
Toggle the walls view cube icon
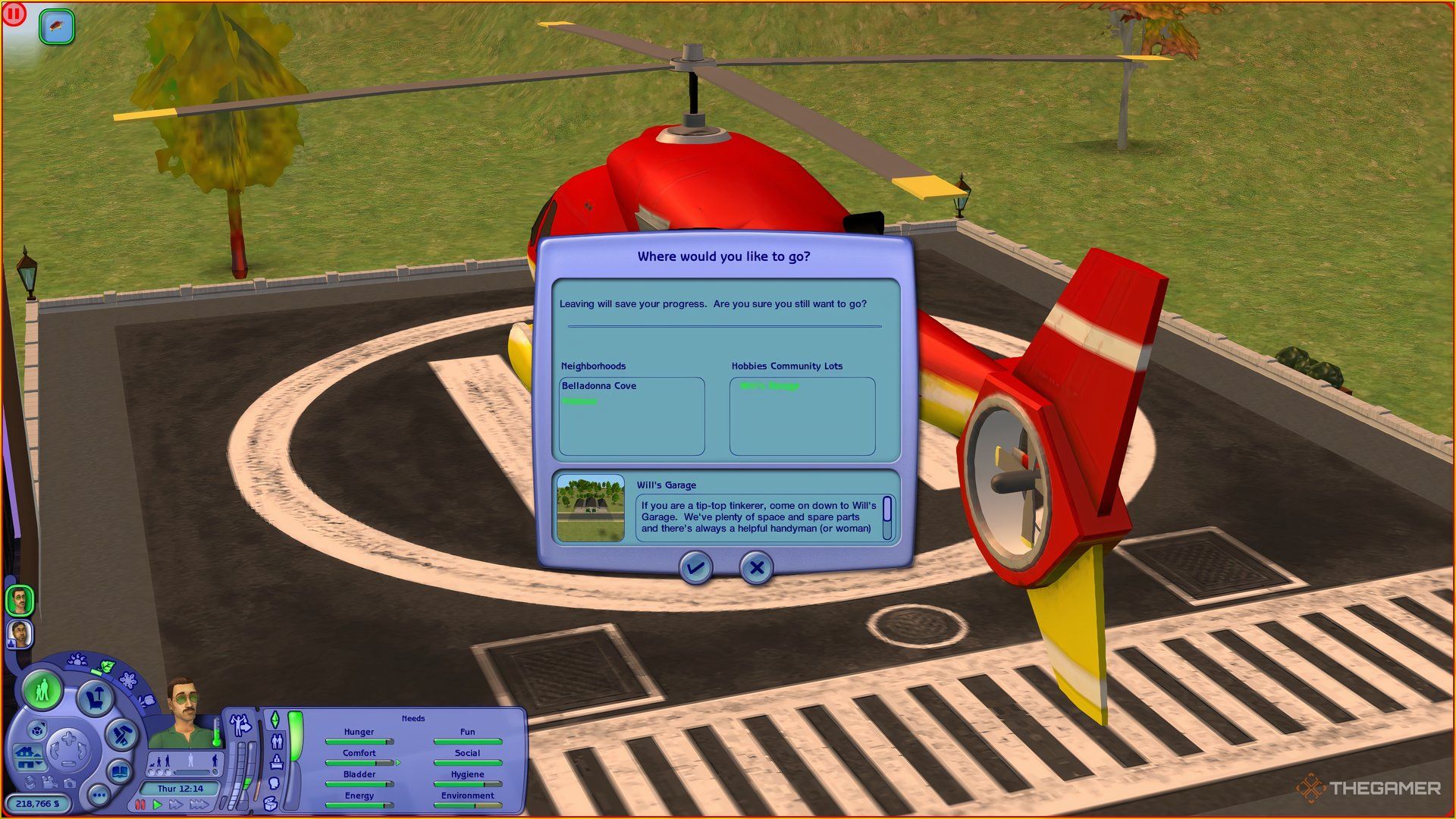point(37,730)
